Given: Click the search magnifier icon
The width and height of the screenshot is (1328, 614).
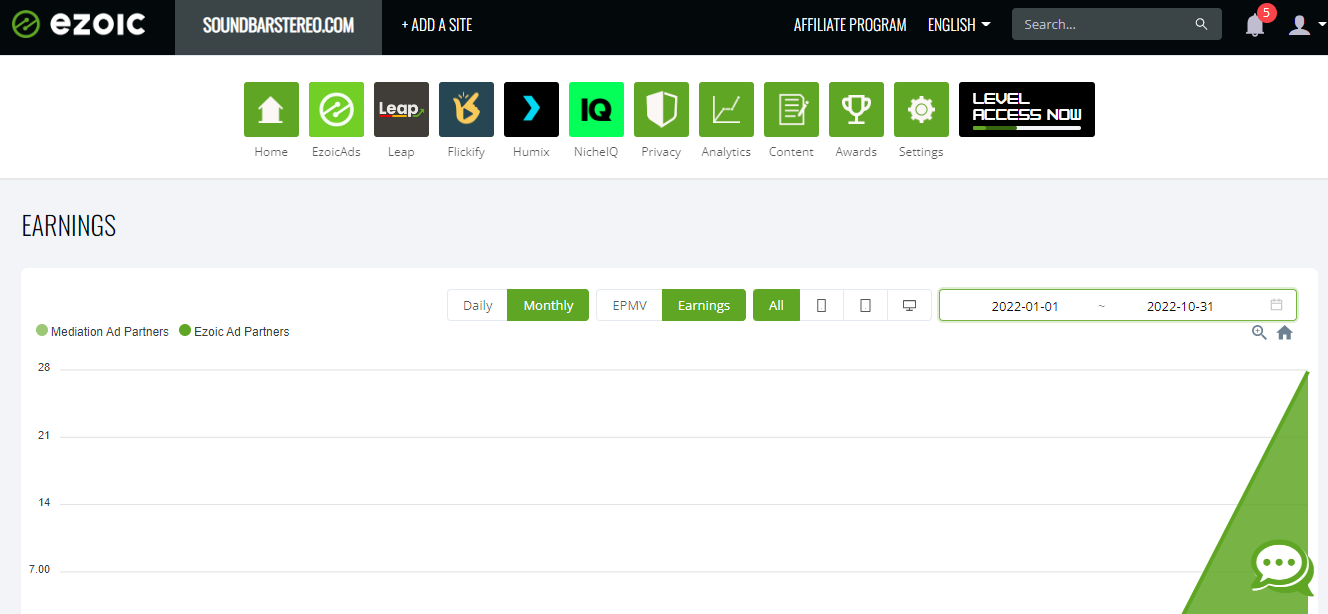Looking at the screenshot, I should (1201, 24).
